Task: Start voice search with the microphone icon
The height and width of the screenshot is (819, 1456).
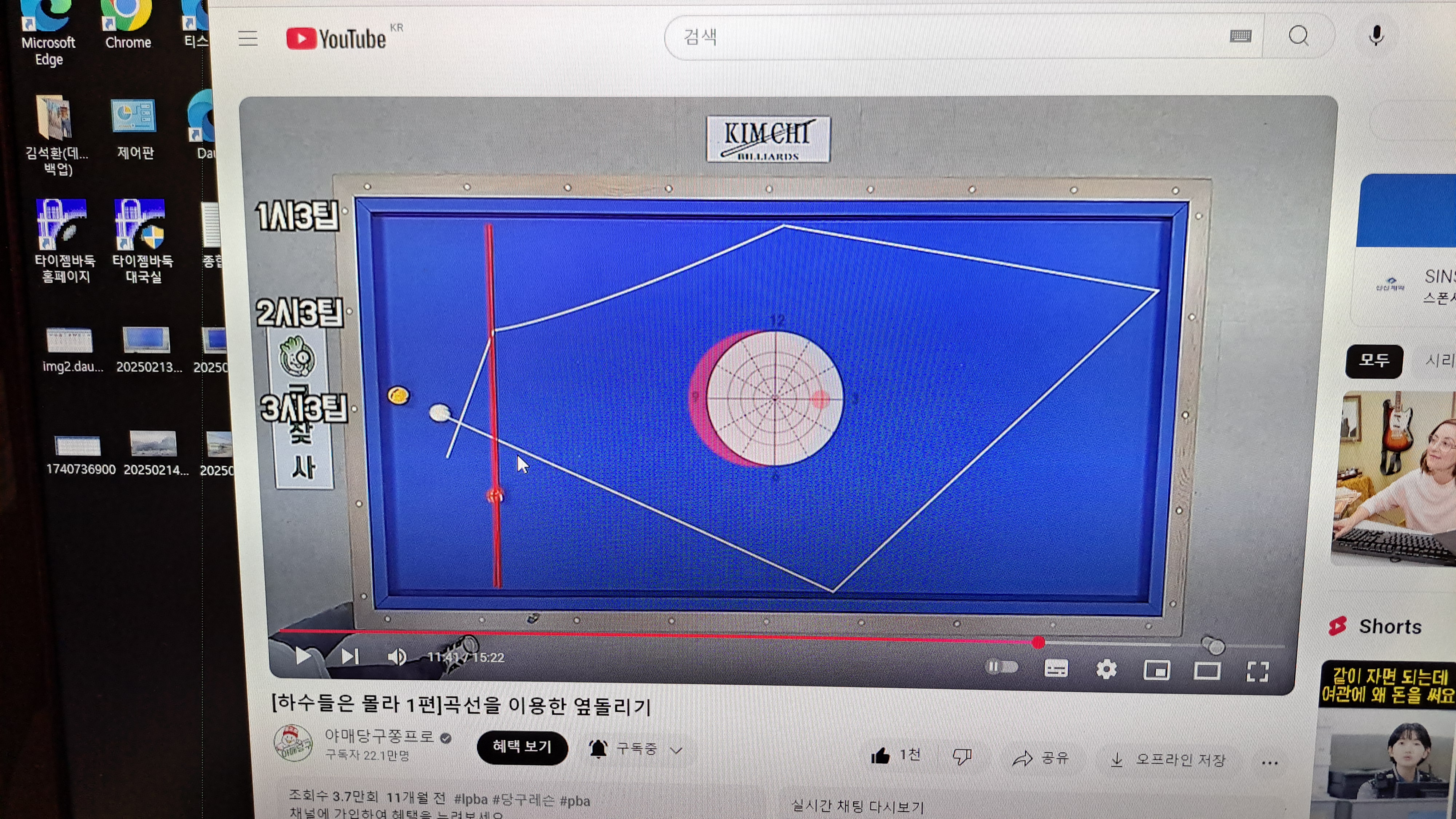Action: (x=1376, y=36)
